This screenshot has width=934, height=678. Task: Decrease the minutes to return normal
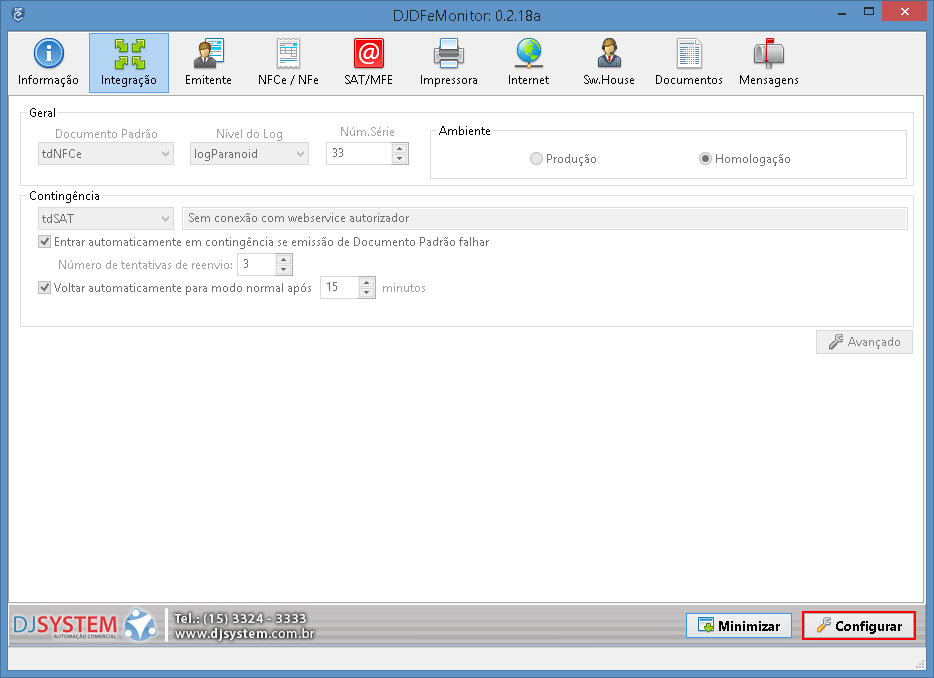click(367, 293)
